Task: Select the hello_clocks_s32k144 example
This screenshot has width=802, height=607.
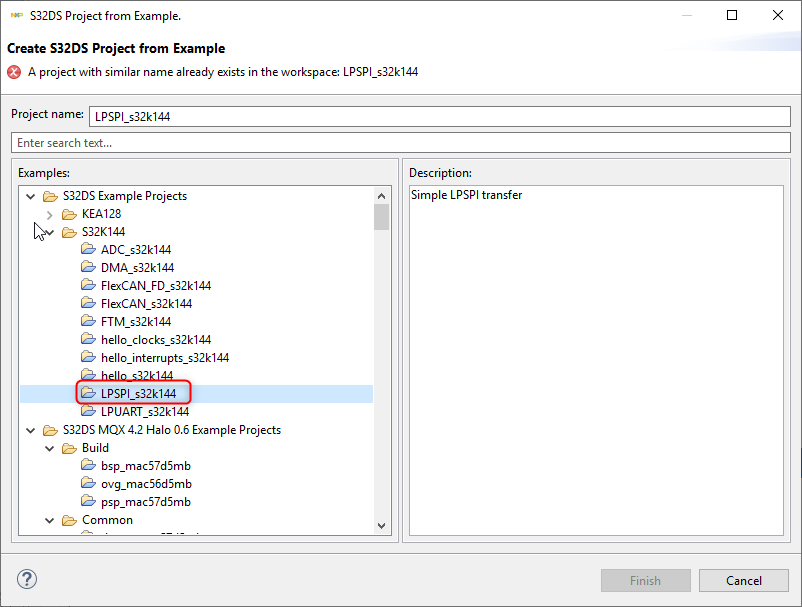Action: 156,340
